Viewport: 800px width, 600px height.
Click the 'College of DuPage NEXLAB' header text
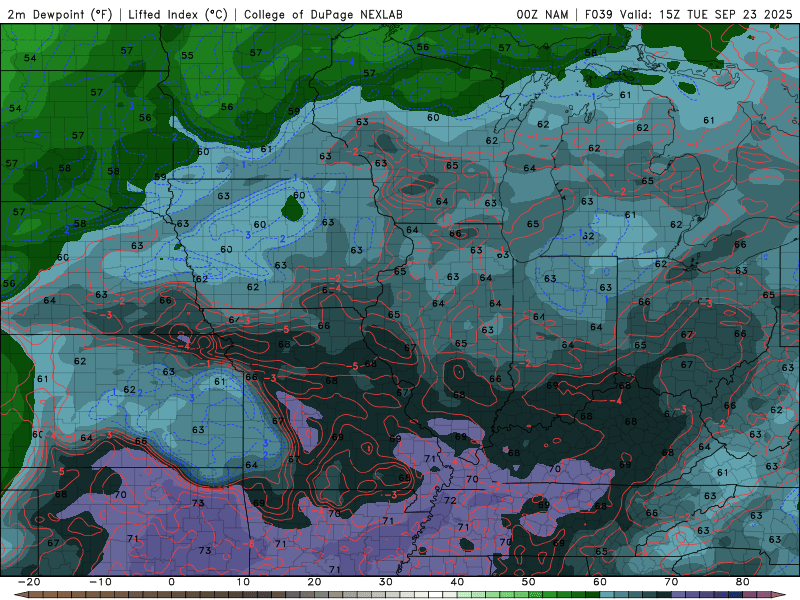323,15
